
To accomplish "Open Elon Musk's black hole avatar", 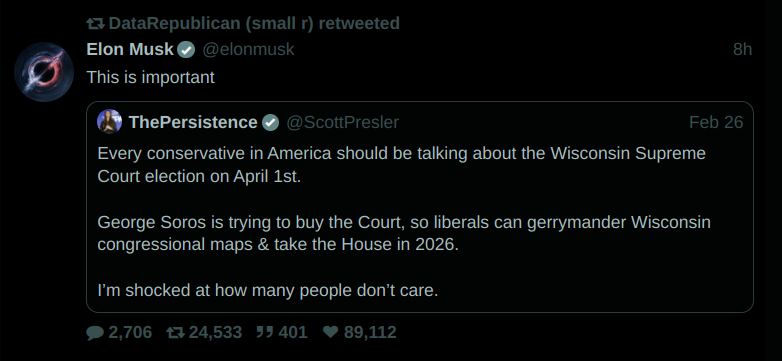I will [x=44, y=72].
